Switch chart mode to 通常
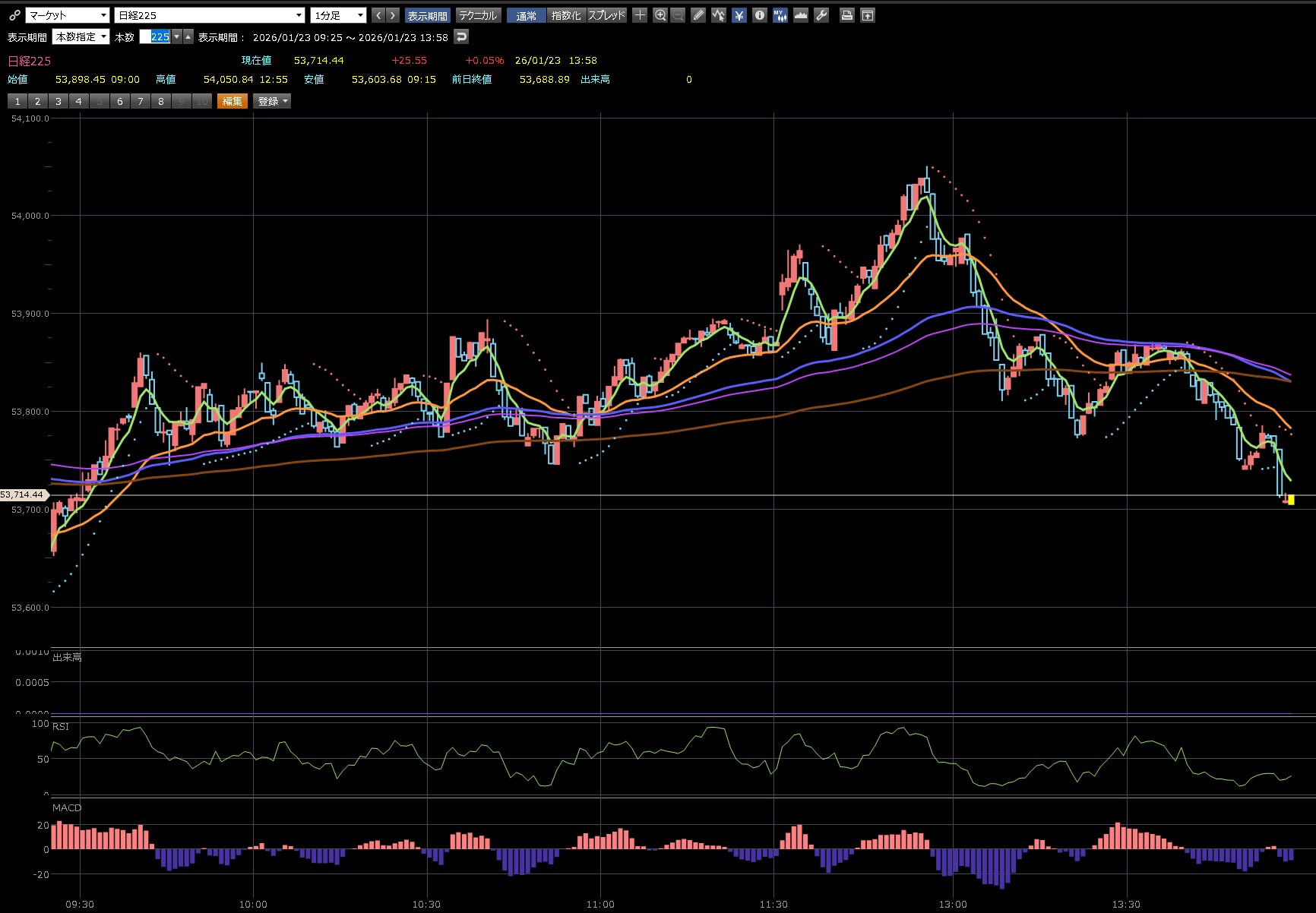This screenshot has width=1316, height=913. [x=526, y=15]
